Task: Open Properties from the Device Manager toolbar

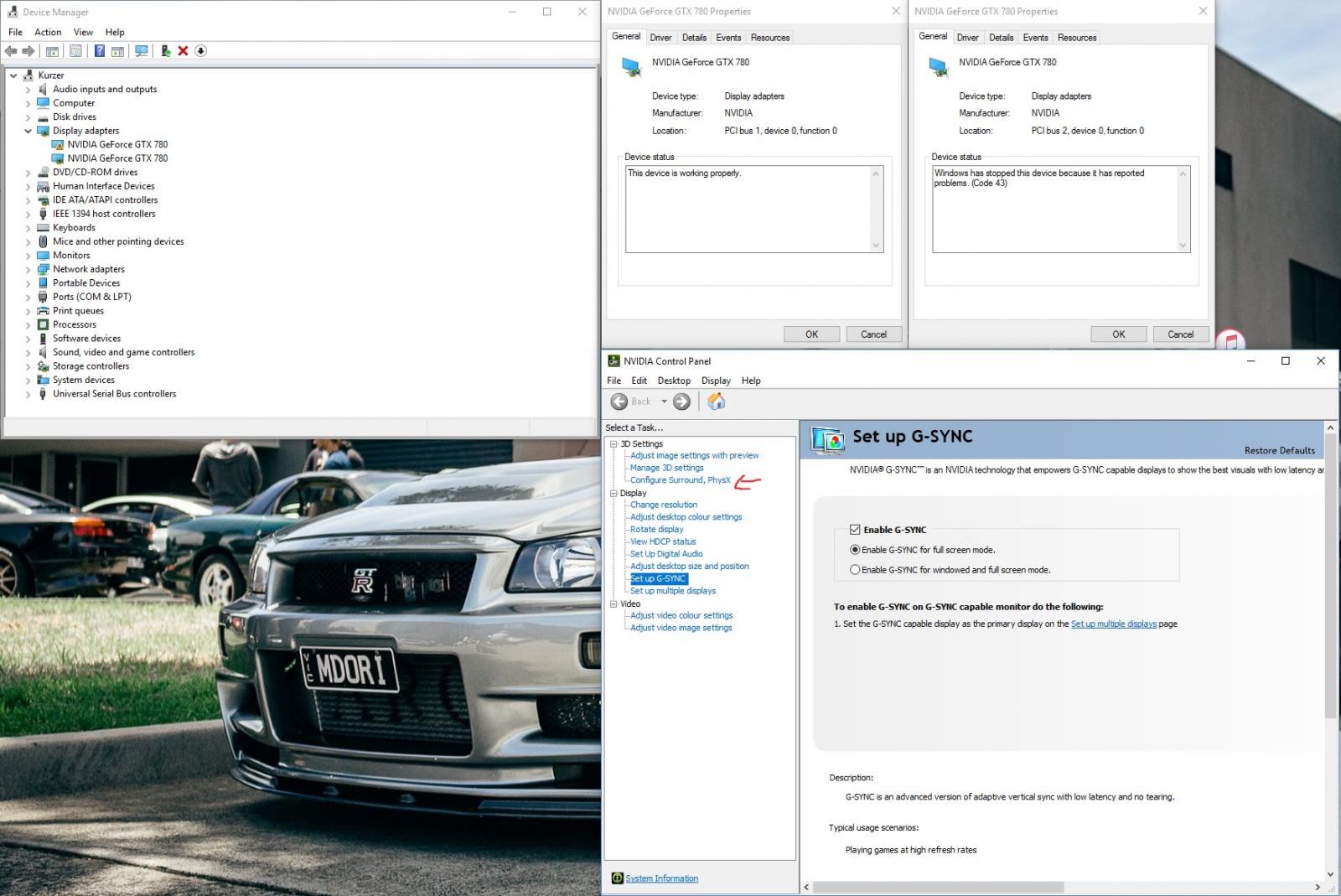Action: [x=75, y=51]
